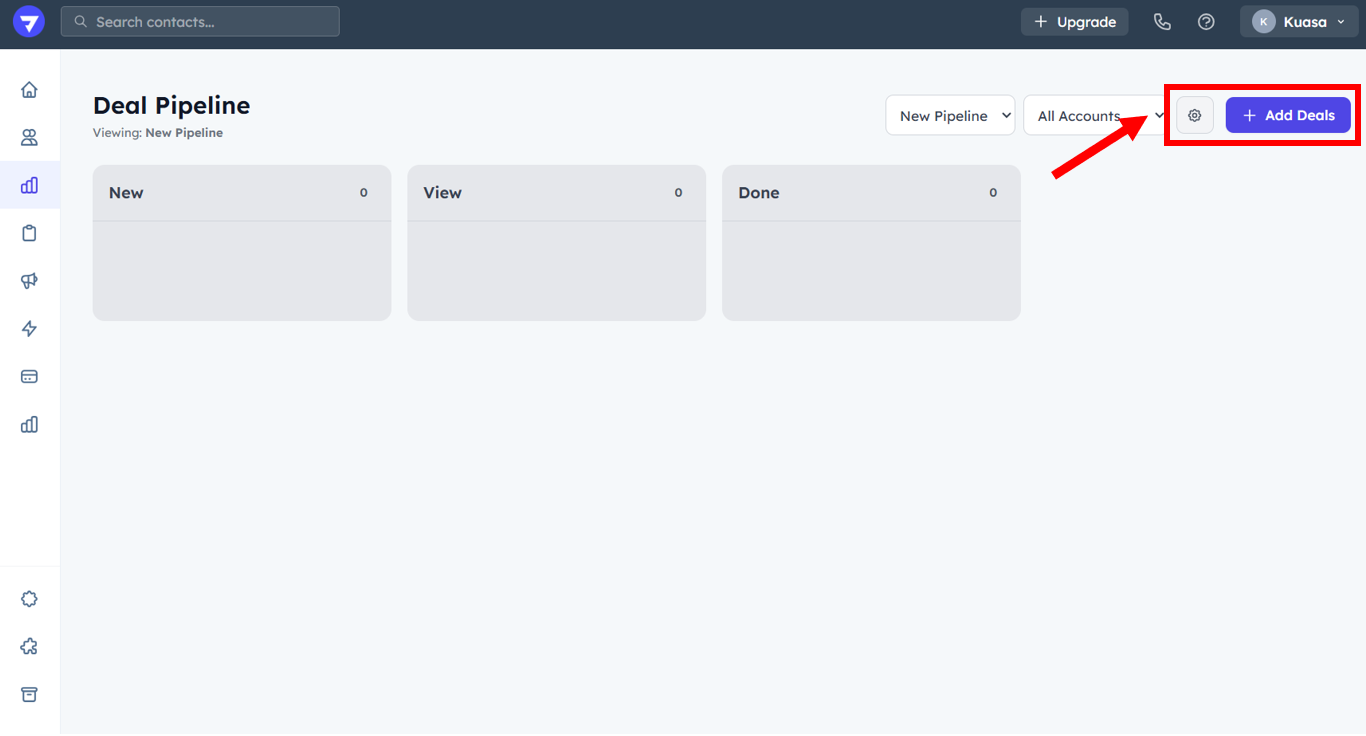1366x736 pixels.
Task: Click the Search contacts field
Action: [200, 22]
